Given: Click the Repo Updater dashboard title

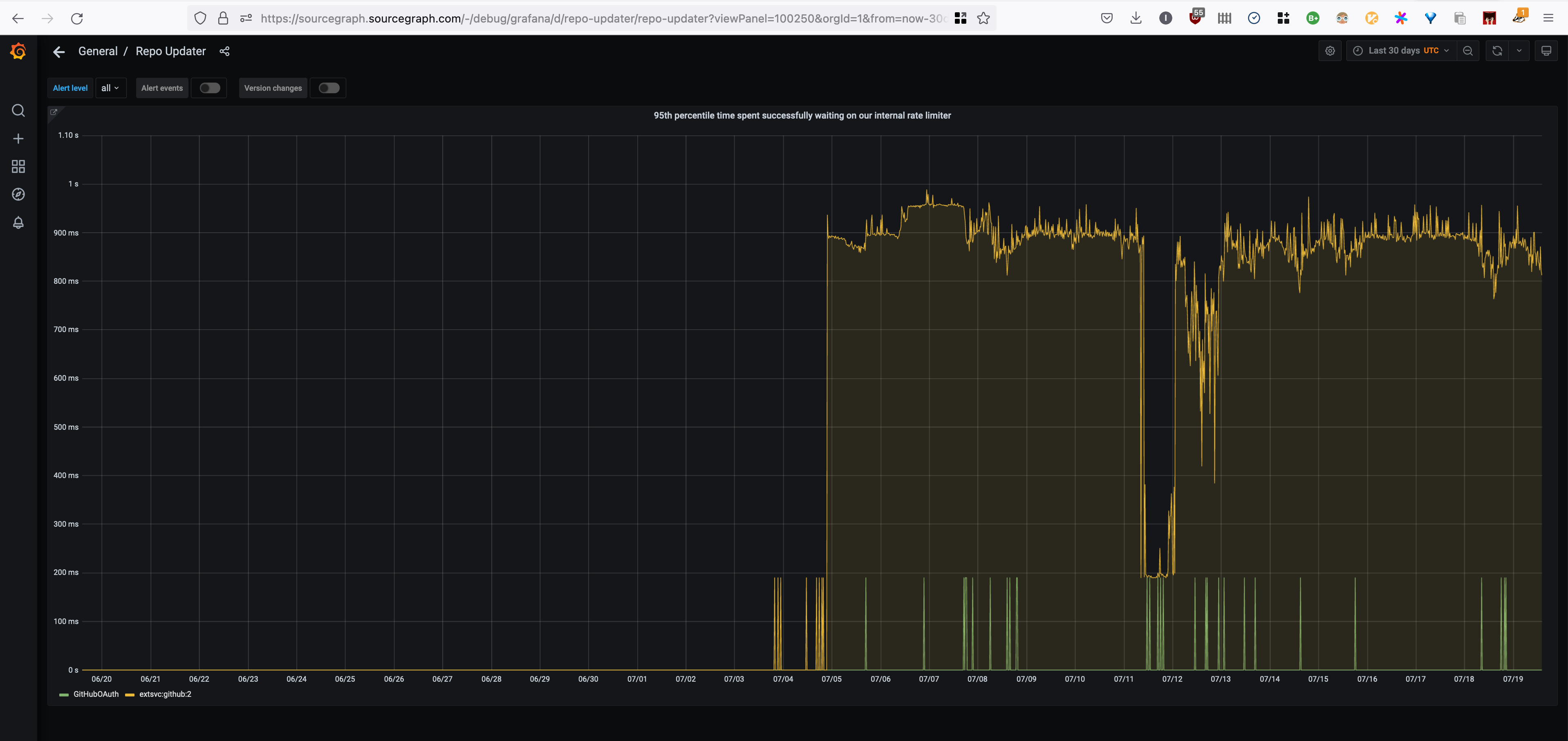Looking at the screenshot, I should 171,52.
